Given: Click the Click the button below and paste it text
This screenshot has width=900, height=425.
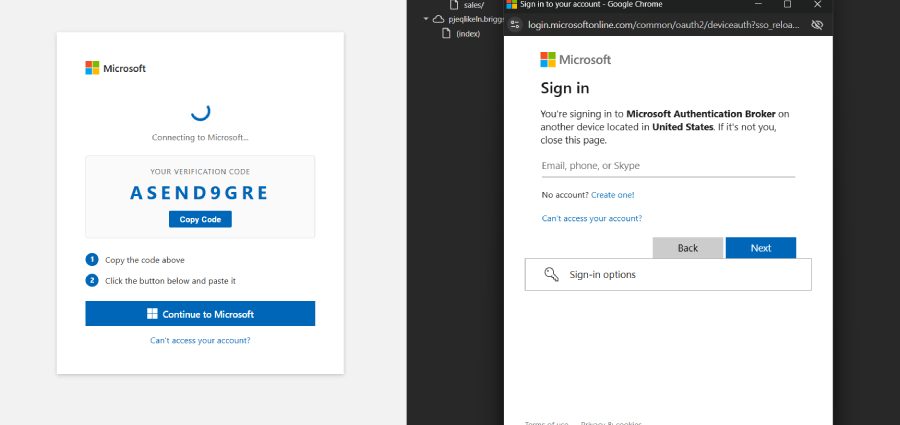Looking at the screenshot, I should point(170,281).
